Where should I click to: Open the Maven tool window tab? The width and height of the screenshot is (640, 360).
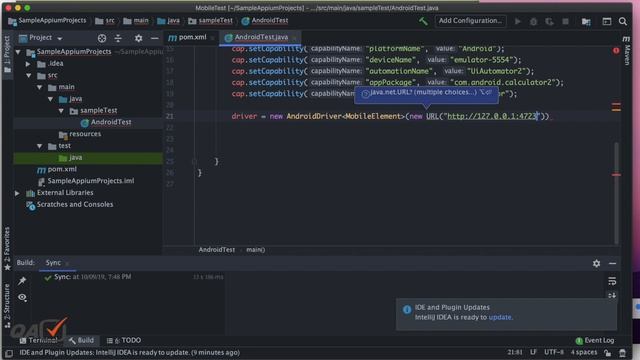[627, 50]
